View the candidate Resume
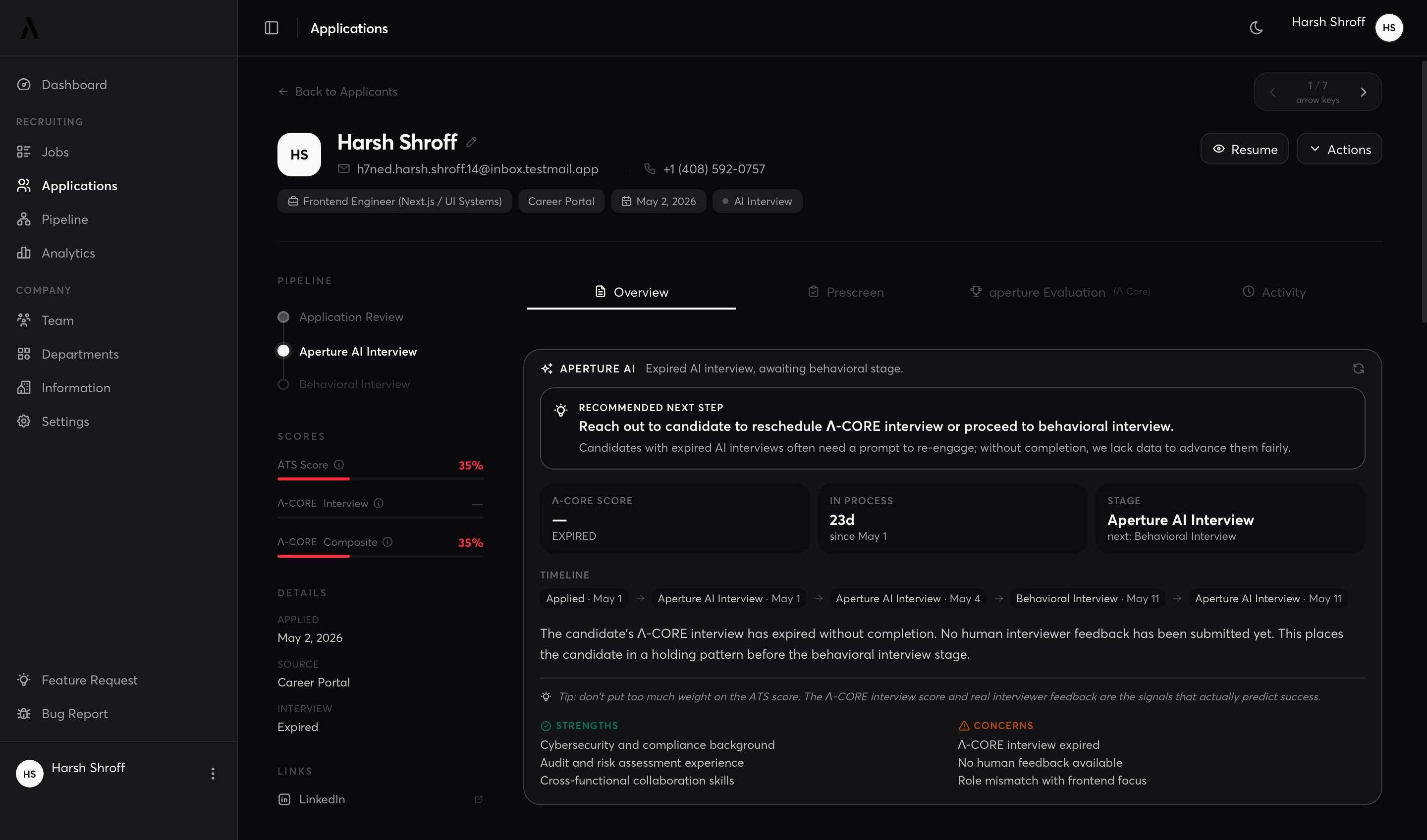1427x840 pixels. [1244, 149]
